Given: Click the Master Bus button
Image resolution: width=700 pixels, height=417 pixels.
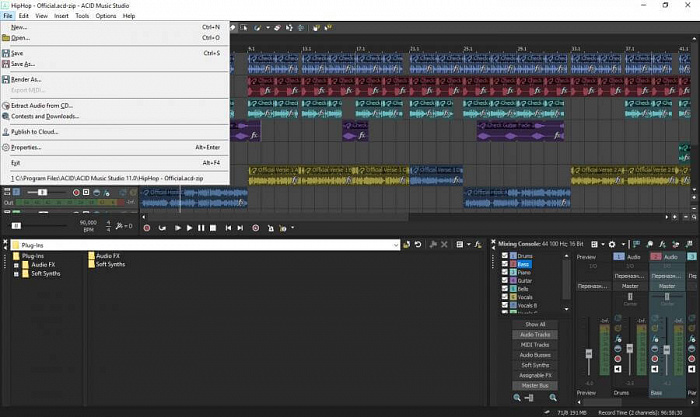Looking at the screenshot, I should click(x=533, y=385).
